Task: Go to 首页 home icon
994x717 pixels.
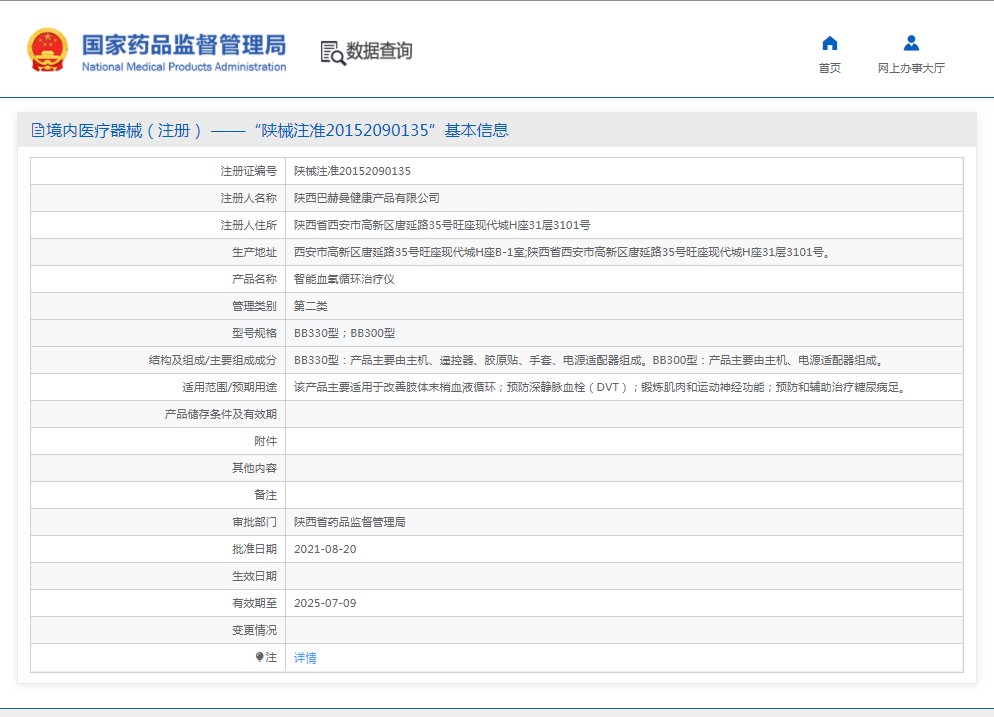Action: pos(829,43)
